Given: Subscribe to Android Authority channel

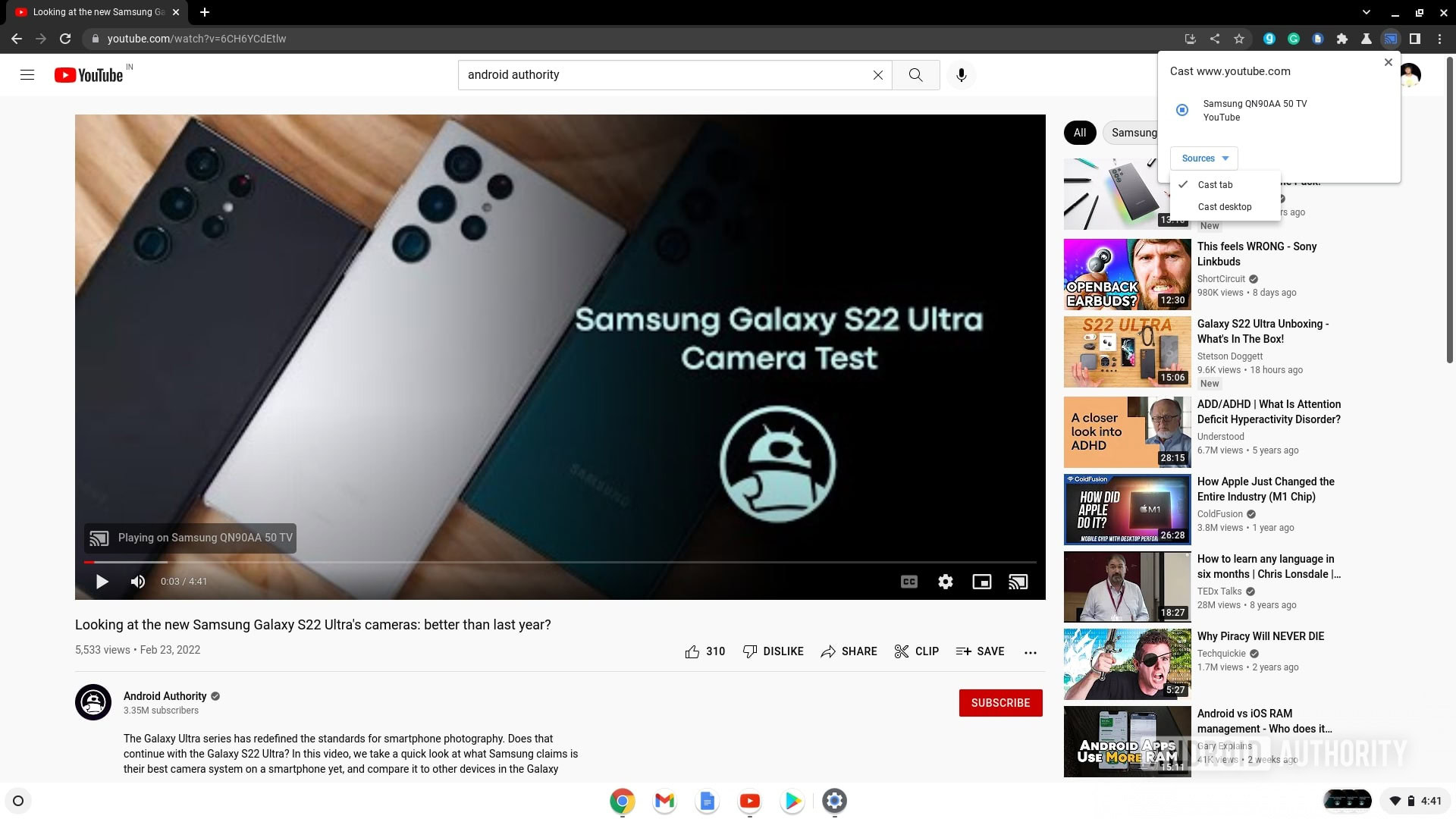Looking at the screenshot, I should [1000, 703].
